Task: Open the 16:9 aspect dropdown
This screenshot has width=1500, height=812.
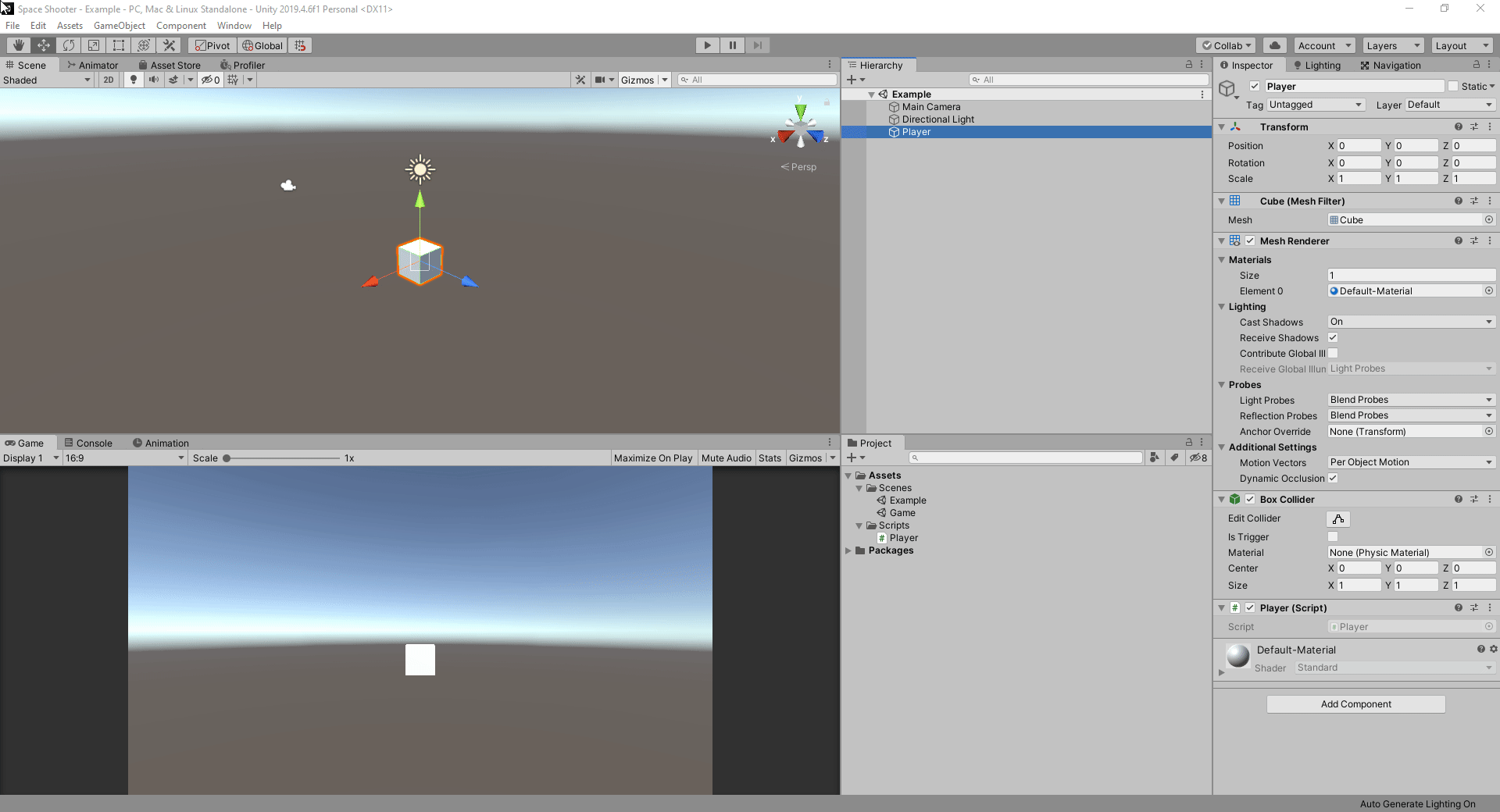Action: 125,458
